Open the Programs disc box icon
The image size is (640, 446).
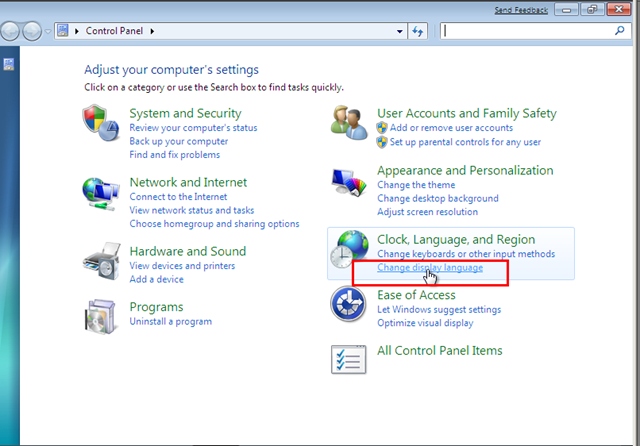[x=100, y=317]
